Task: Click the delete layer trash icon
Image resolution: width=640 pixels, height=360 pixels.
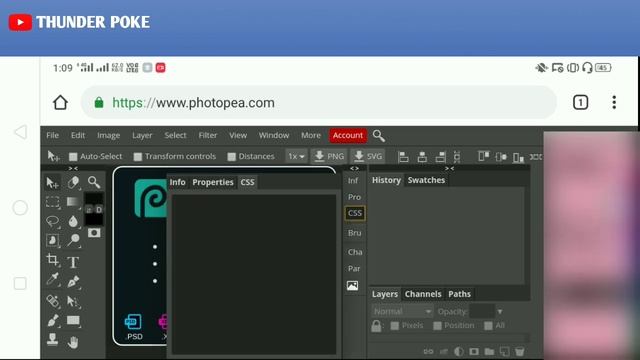Action: pyautogui.click(x=519, y=351)
